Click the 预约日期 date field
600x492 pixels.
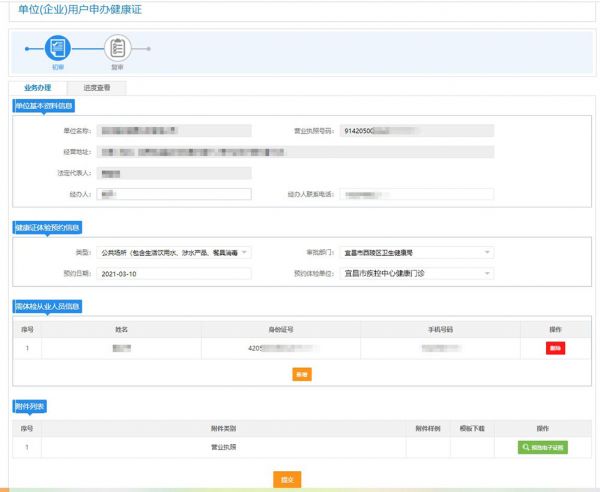[173, 273]
